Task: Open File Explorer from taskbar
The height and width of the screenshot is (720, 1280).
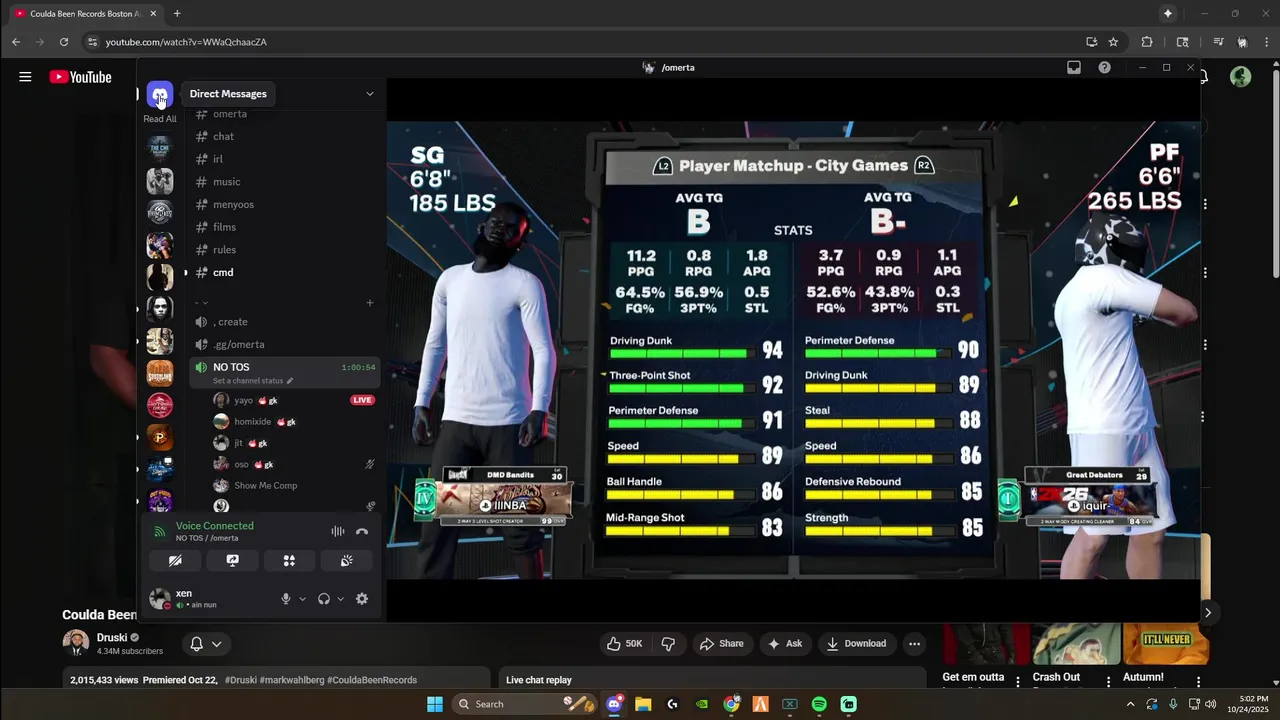Action: click(643, 704)
